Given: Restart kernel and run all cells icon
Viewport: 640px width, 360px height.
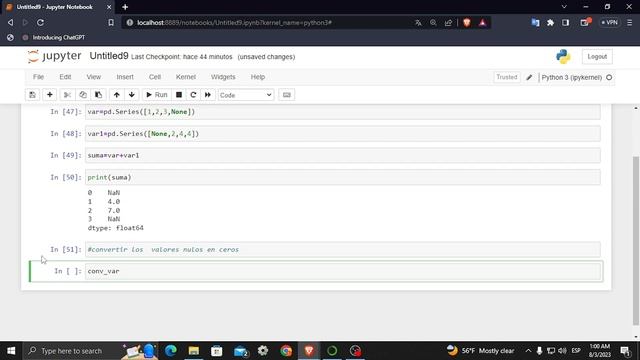Looking at the screenshot, I should 208,95.
